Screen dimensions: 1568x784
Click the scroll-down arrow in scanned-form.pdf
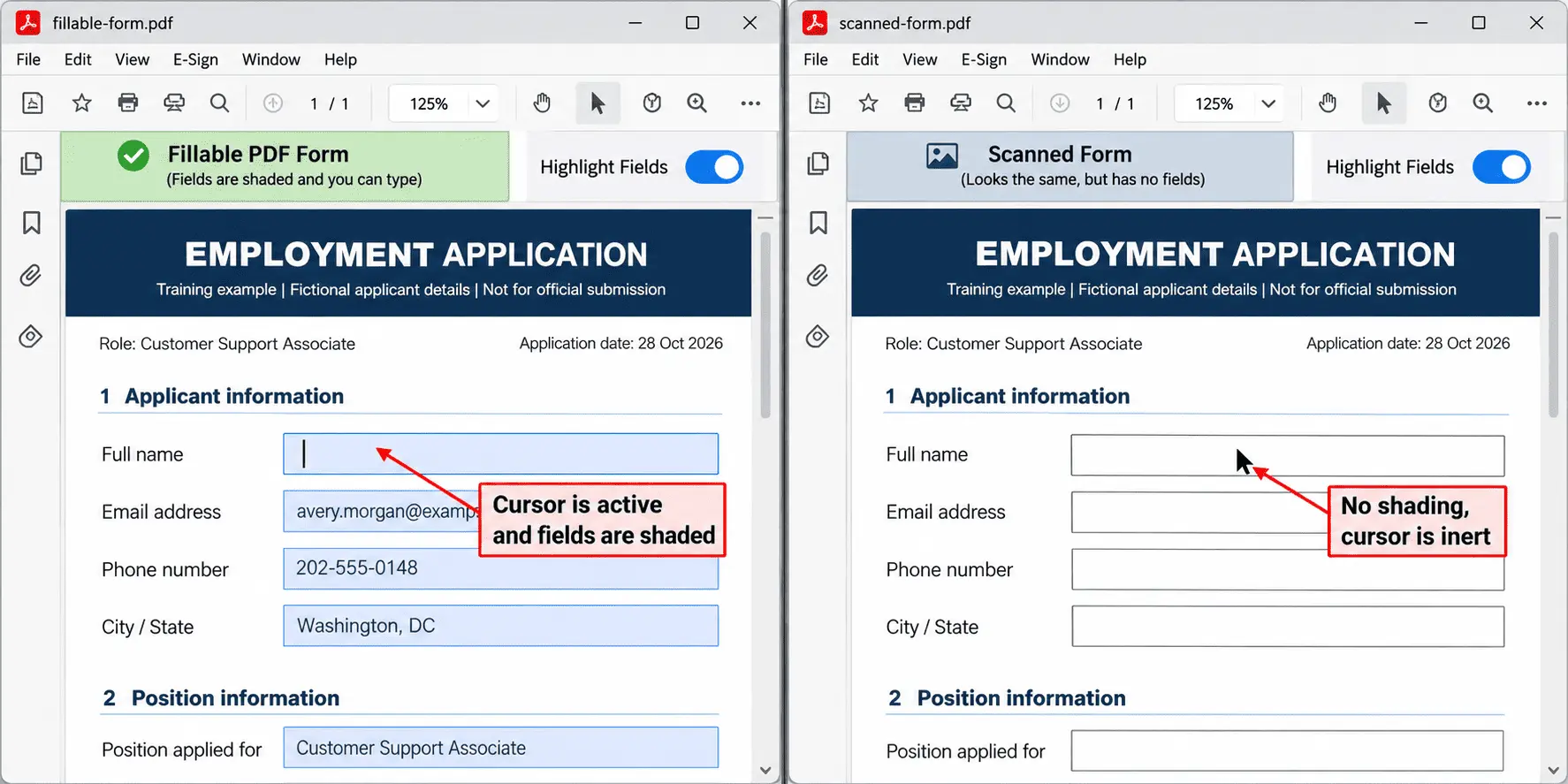point(1553,771)
